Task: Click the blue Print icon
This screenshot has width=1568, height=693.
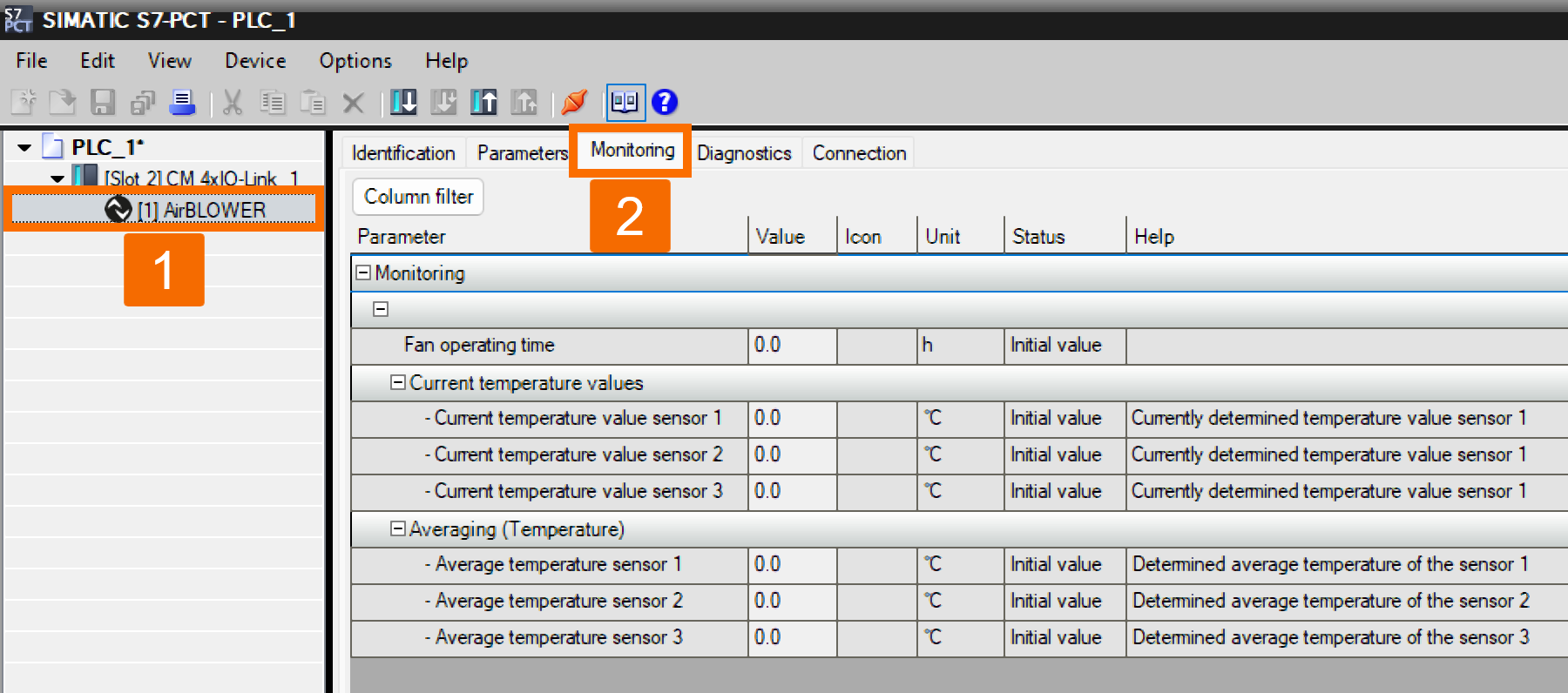Action: click(x=182, y=103)
